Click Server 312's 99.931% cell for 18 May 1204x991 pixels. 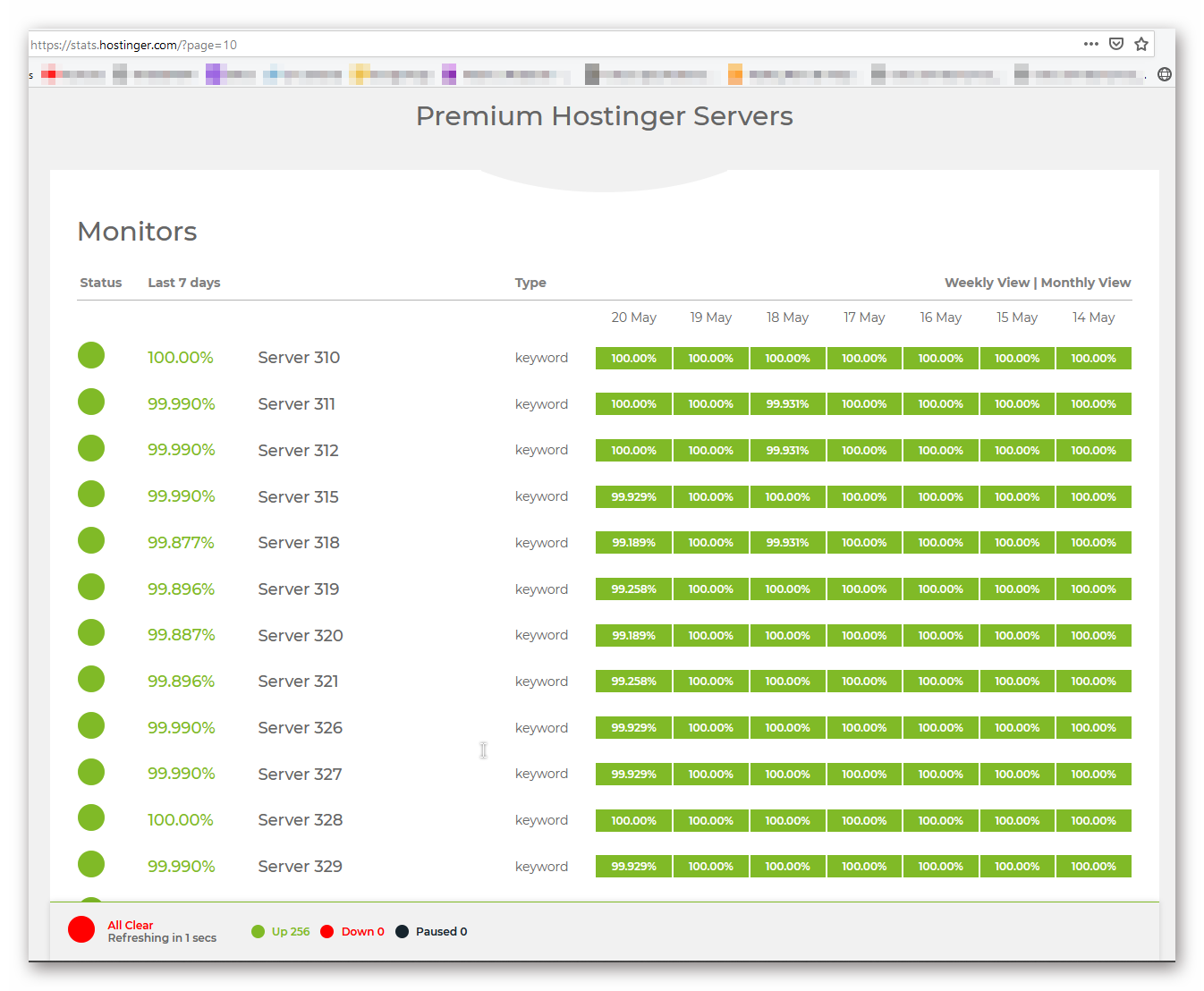(x=787, y=451)
